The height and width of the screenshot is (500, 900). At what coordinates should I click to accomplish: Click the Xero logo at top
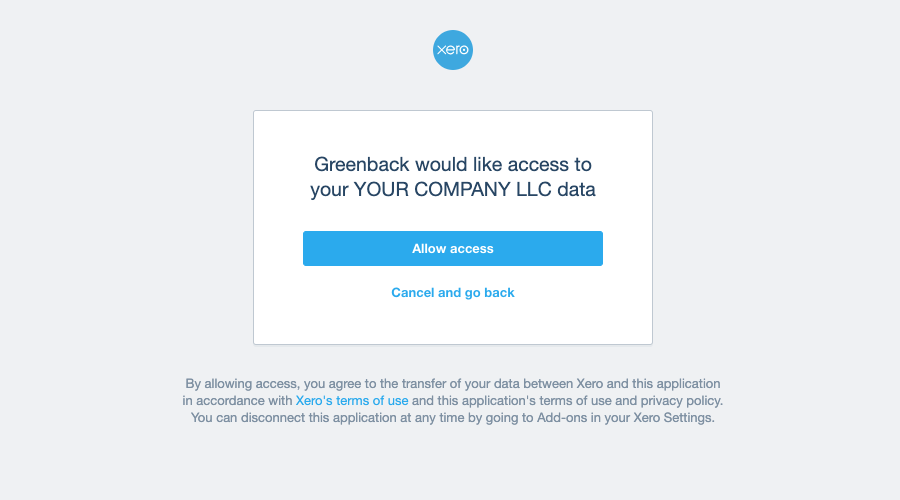tap(452, 50)
